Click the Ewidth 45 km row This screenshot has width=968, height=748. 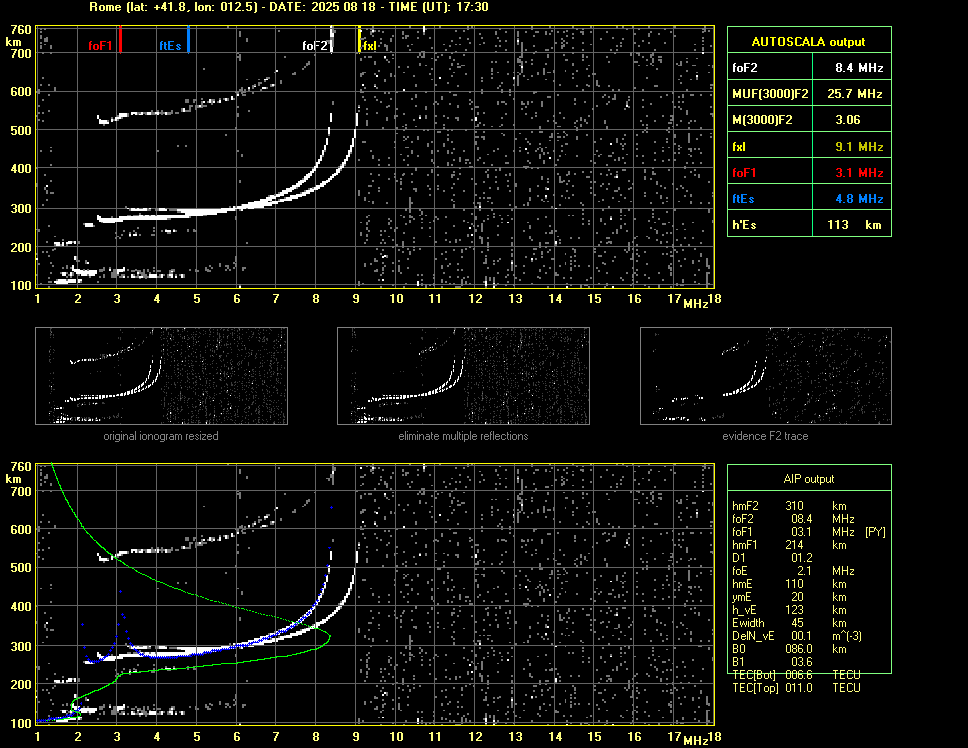click(789, 623)
